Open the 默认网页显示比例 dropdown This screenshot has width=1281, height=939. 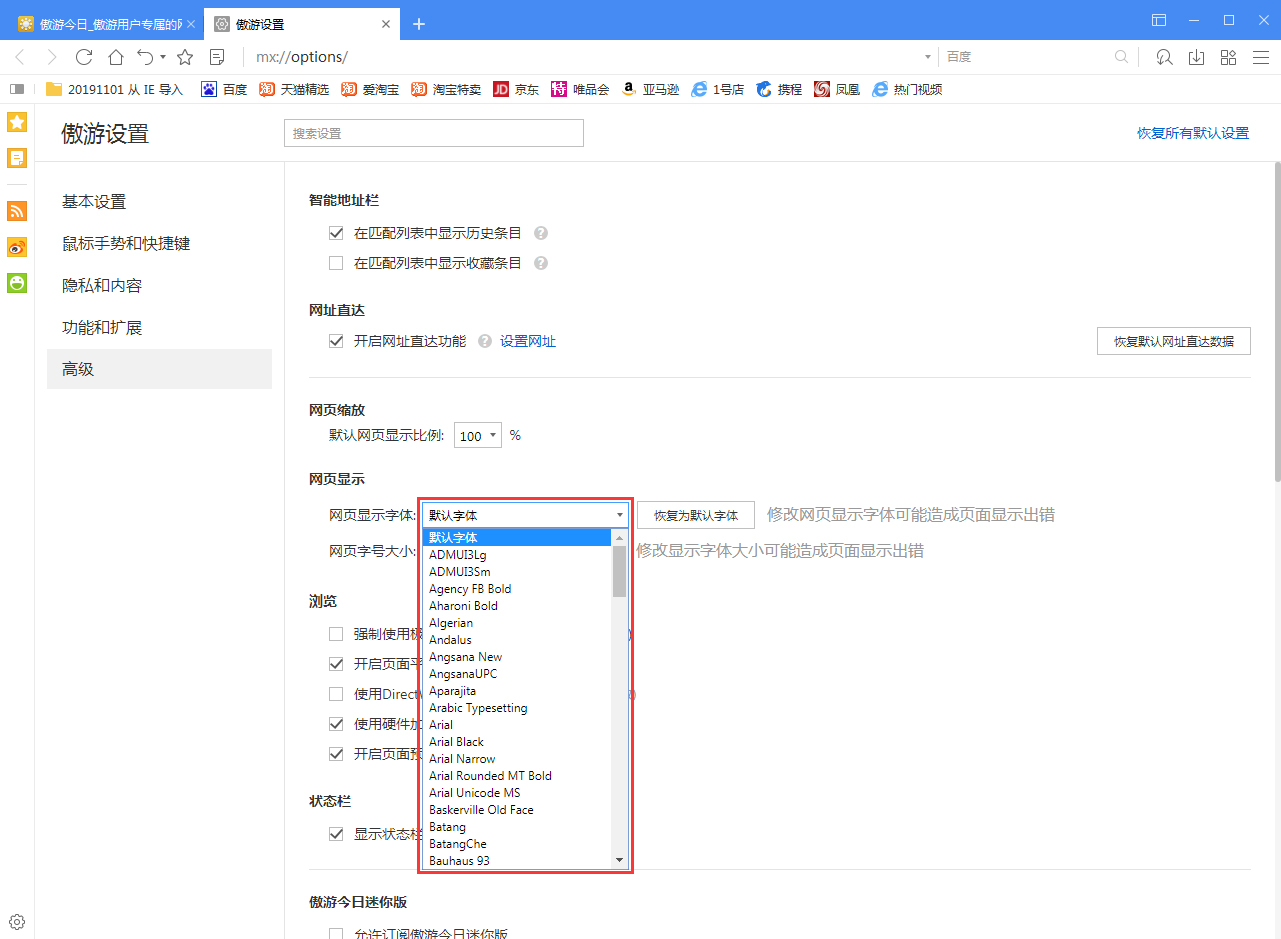click(x=477, y=435)
